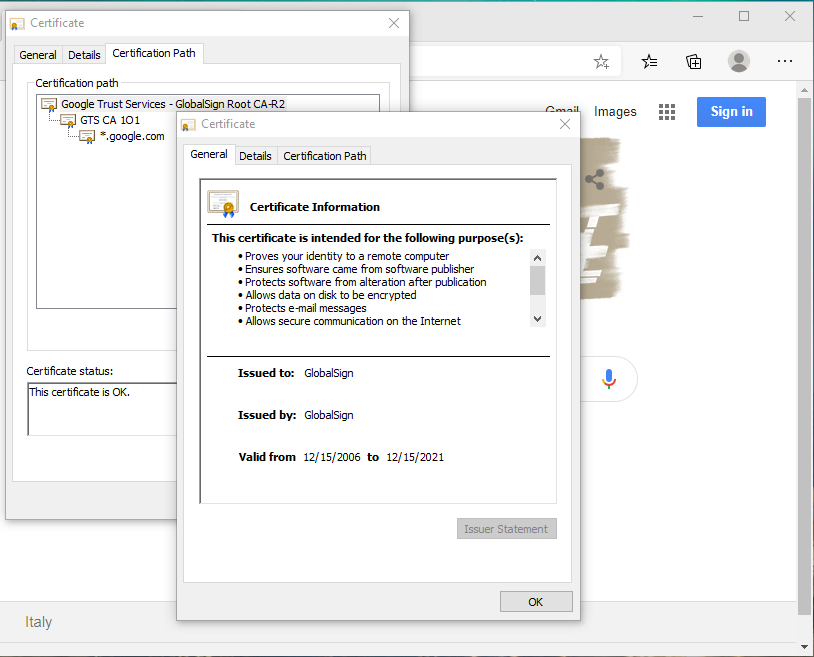Open Google Images link
Image resolution: width=814 pixels, height=657 pixels.
tap(615, 112)
